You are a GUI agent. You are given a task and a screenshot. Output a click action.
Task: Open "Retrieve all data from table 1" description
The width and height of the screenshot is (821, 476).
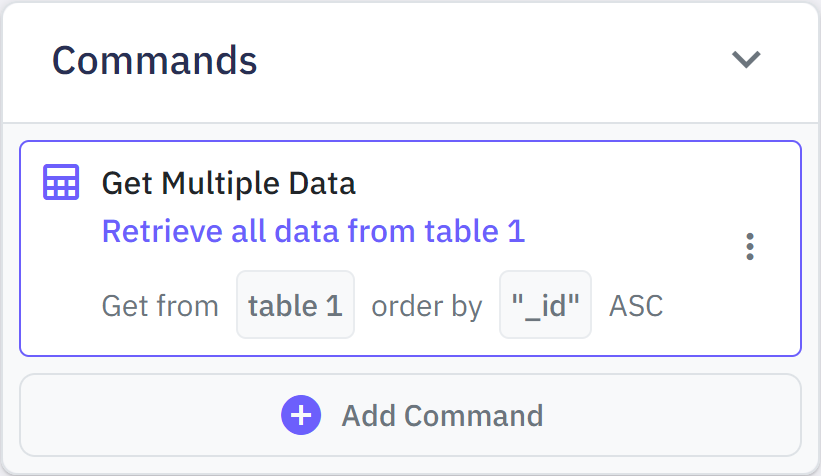(313, 232)
